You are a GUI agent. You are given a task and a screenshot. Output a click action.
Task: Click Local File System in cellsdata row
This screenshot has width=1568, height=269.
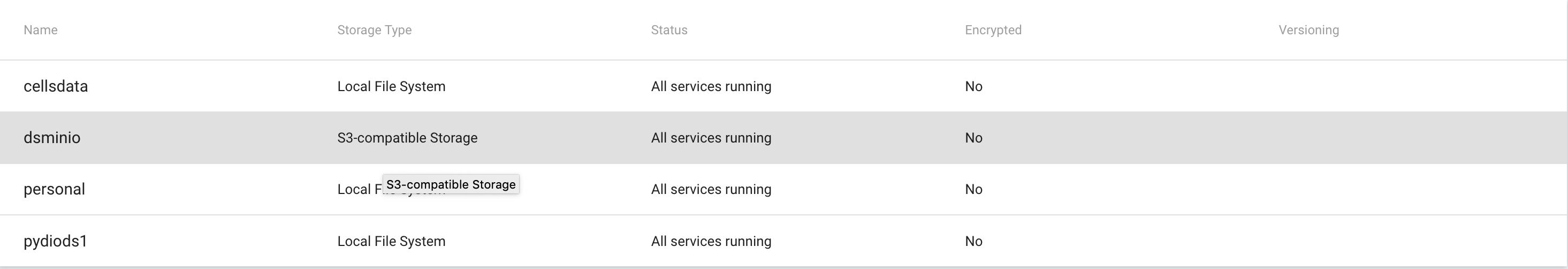(x=391, y=87)
